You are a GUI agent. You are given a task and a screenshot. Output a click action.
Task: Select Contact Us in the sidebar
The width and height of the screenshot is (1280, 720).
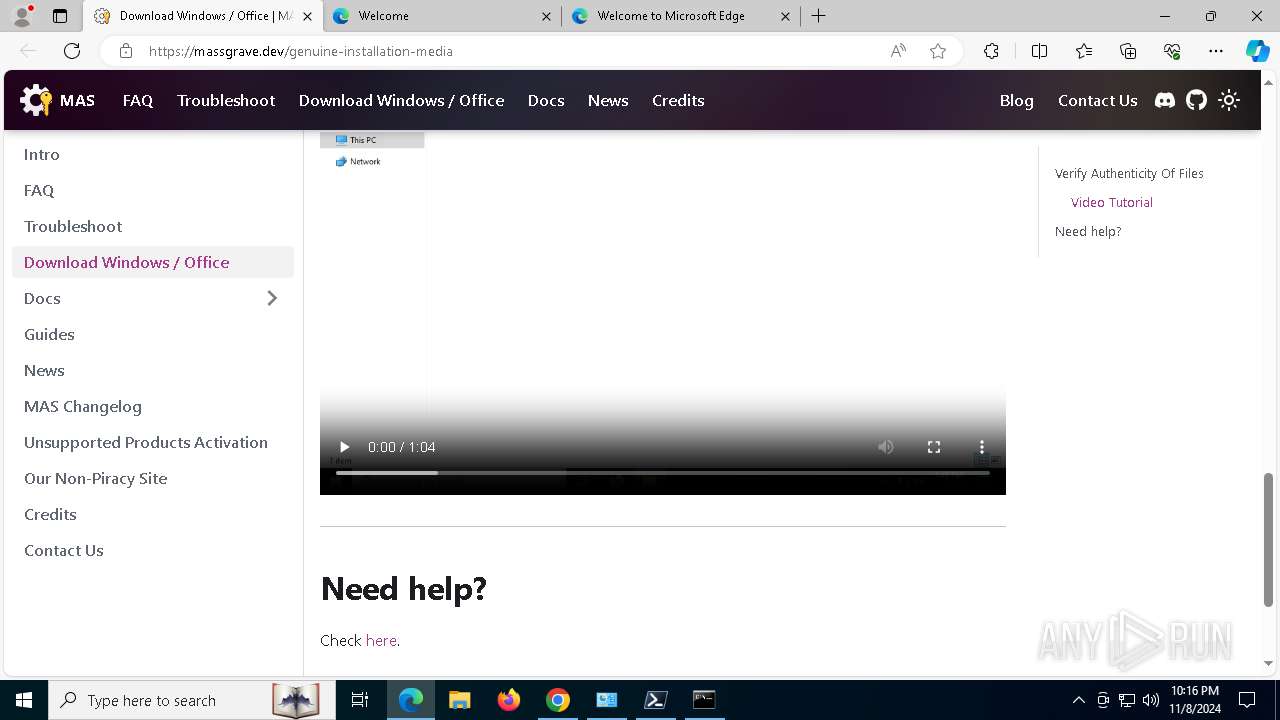tap(153, 550)
